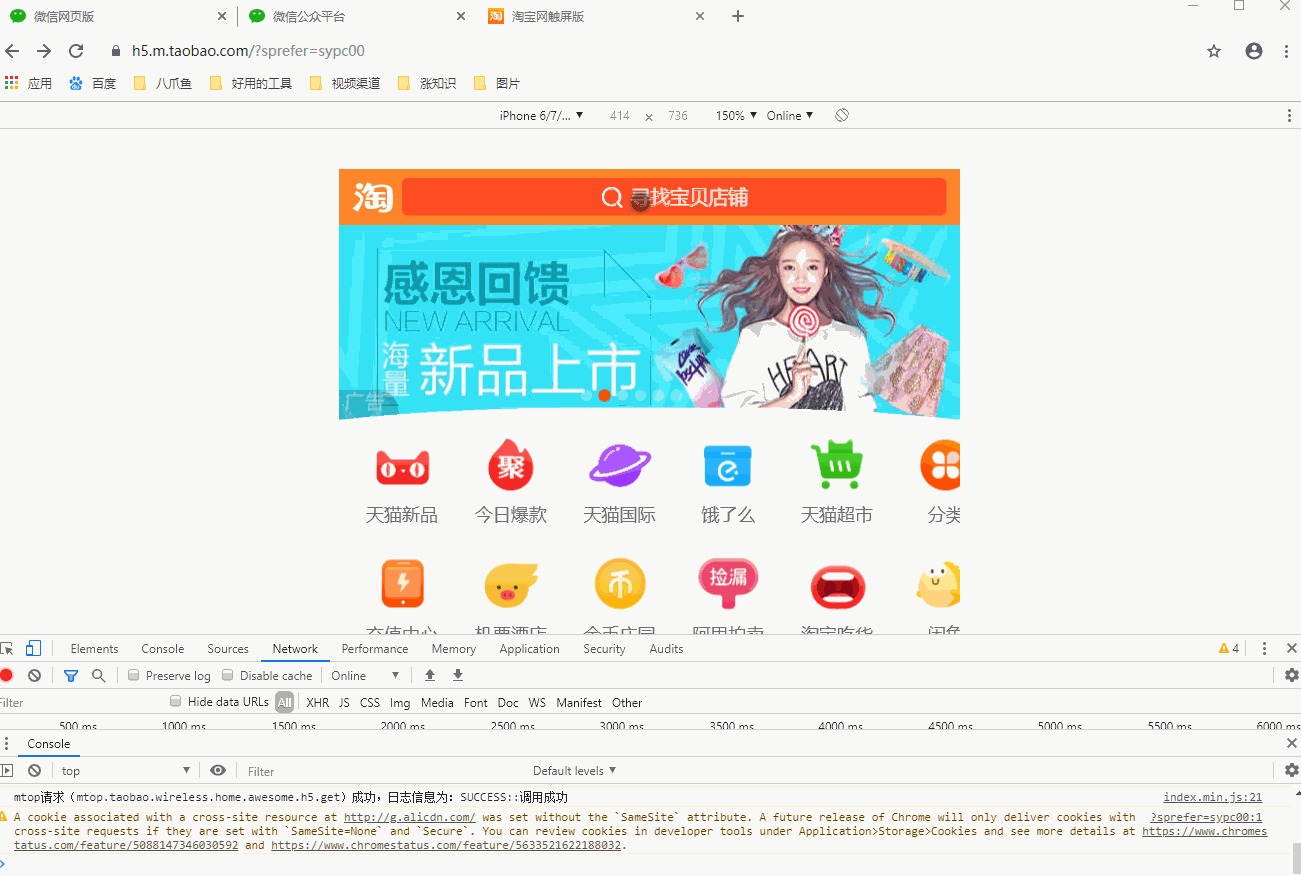Open the 天猫新品 category icon
The image size is (1301, 876).
click(402, 467)
